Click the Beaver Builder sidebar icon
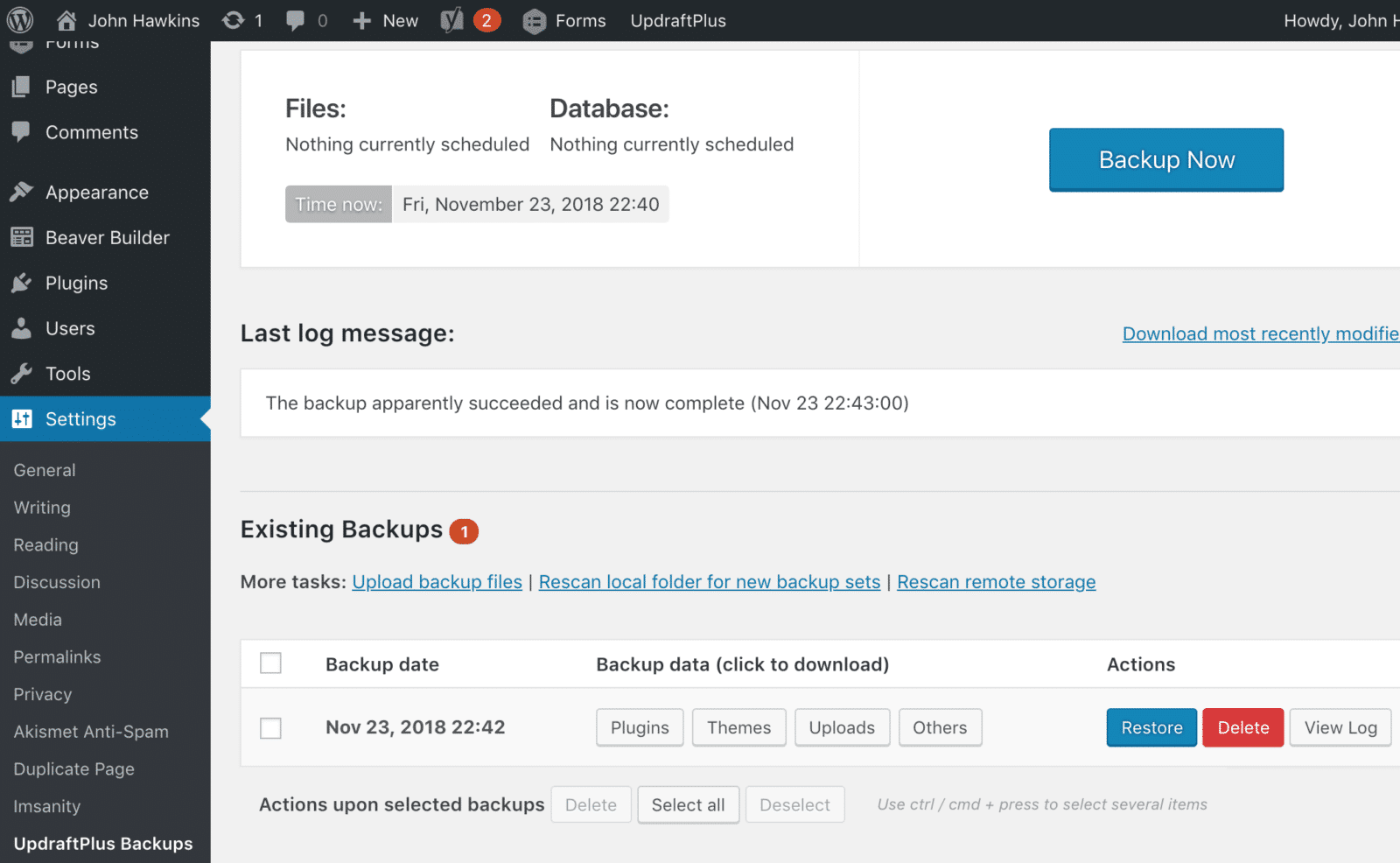 pos(22,238)
